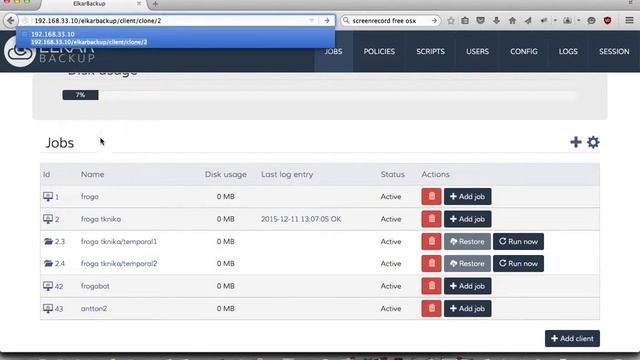The width and height of the screenshot is (640, 360).
Task: Open the POLICIES menu
Action: (x=379, y=51)
